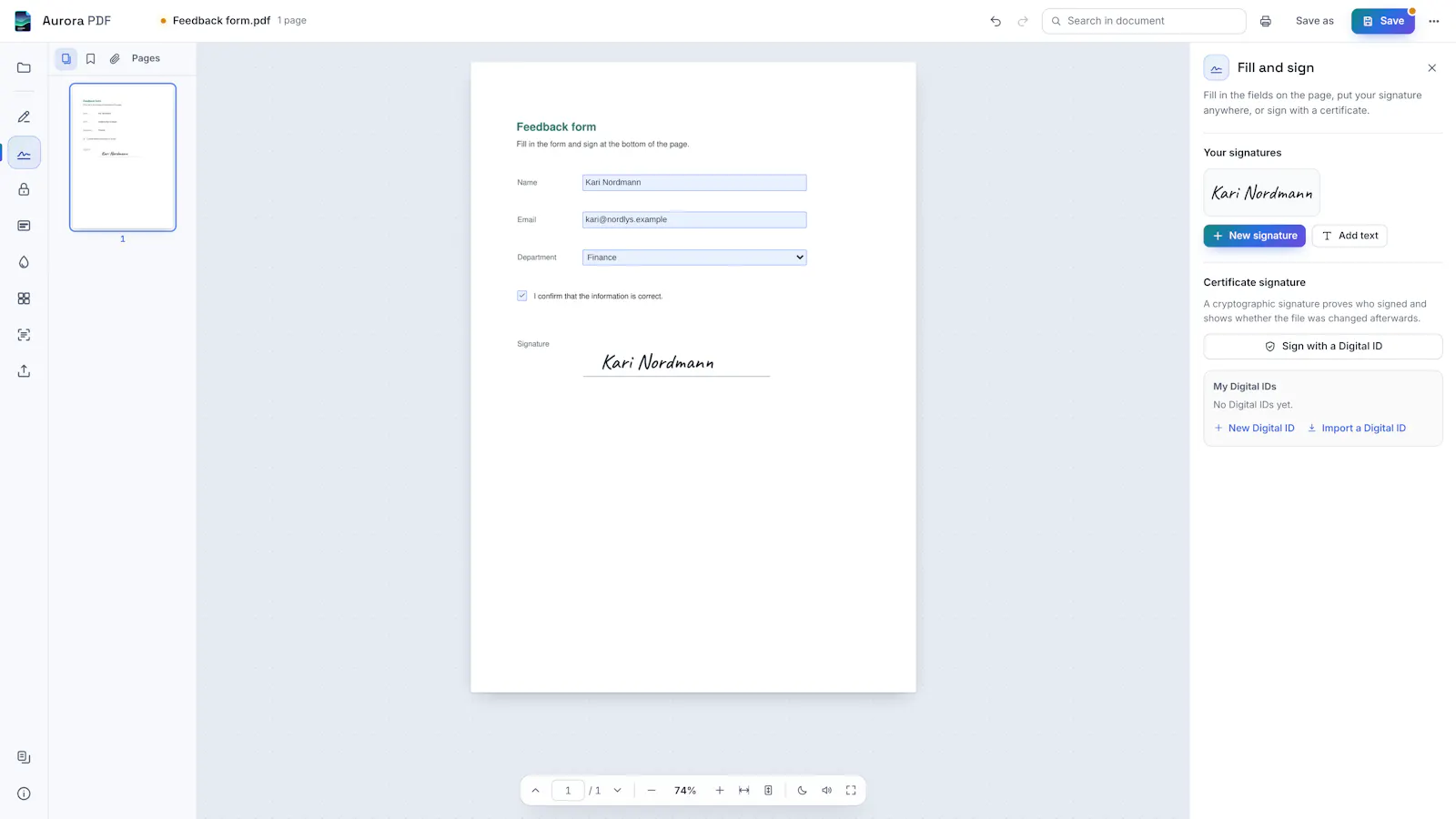Open the watermark droplet tool in sidebar
Screen dimensions: 1456x819
24,262
